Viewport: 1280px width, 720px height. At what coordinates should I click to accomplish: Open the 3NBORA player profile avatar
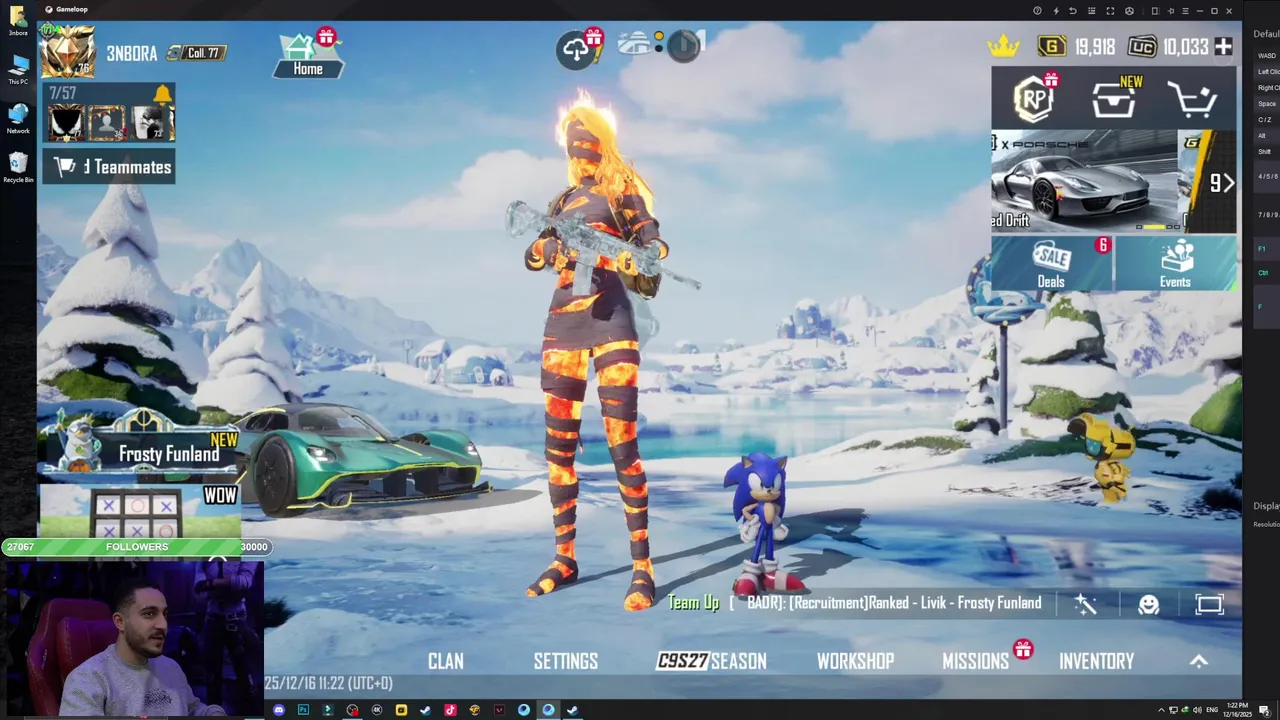[67, 52]
